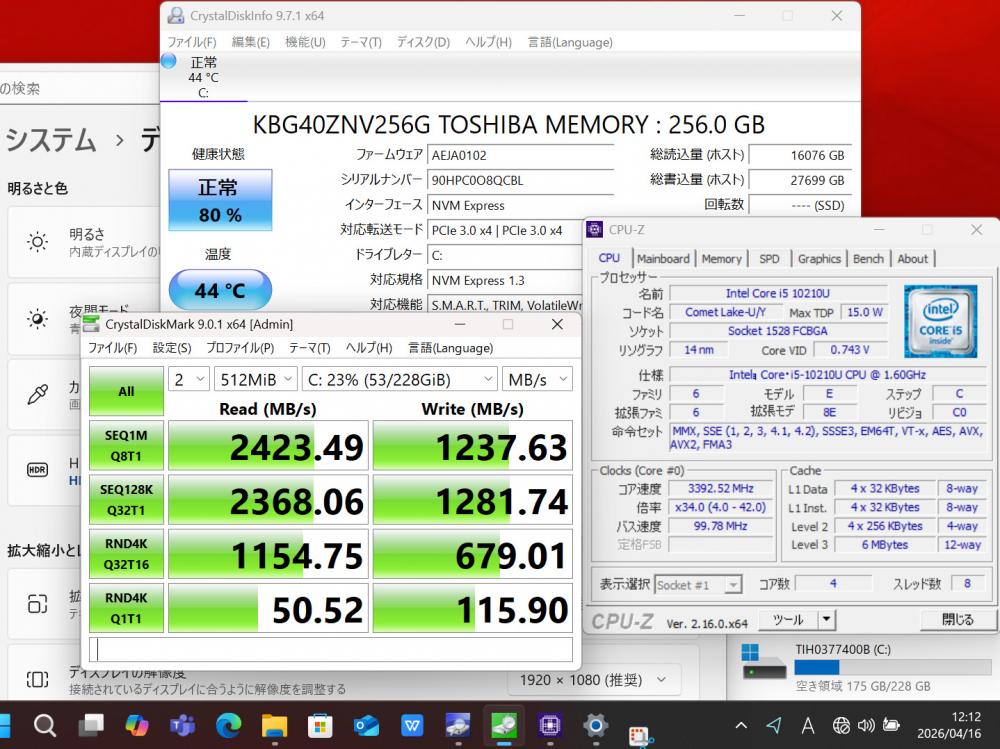Open Outlook taskbar icon

click(366, 725)
